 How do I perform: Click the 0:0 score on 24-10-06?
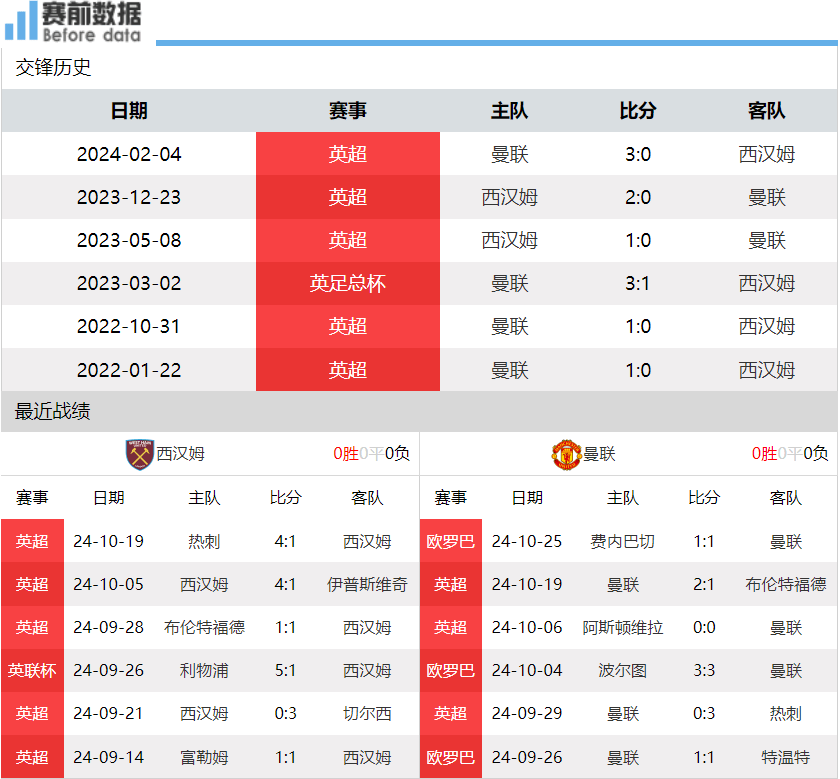(704, 627)
